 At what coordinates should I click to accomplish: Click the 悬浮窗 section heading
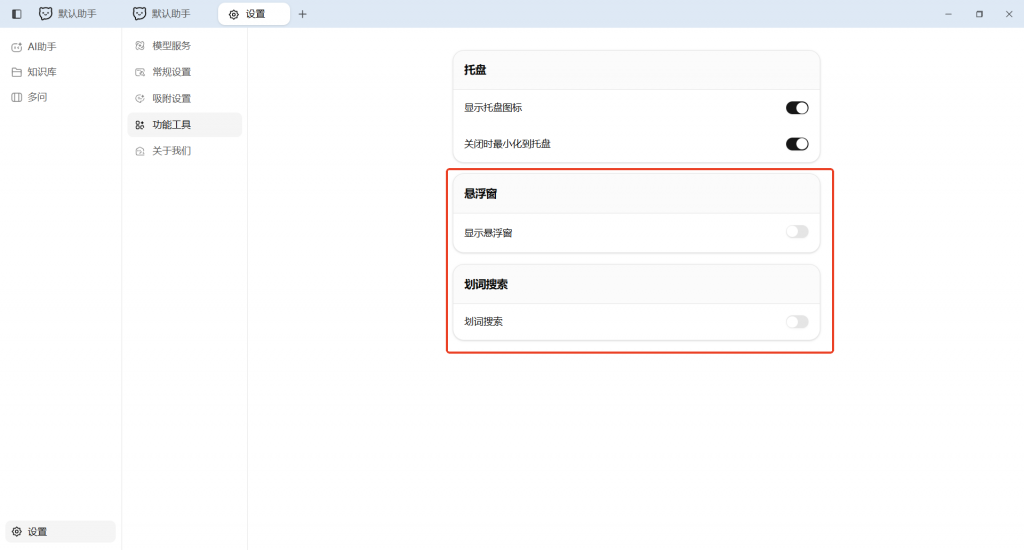[481, 194]
